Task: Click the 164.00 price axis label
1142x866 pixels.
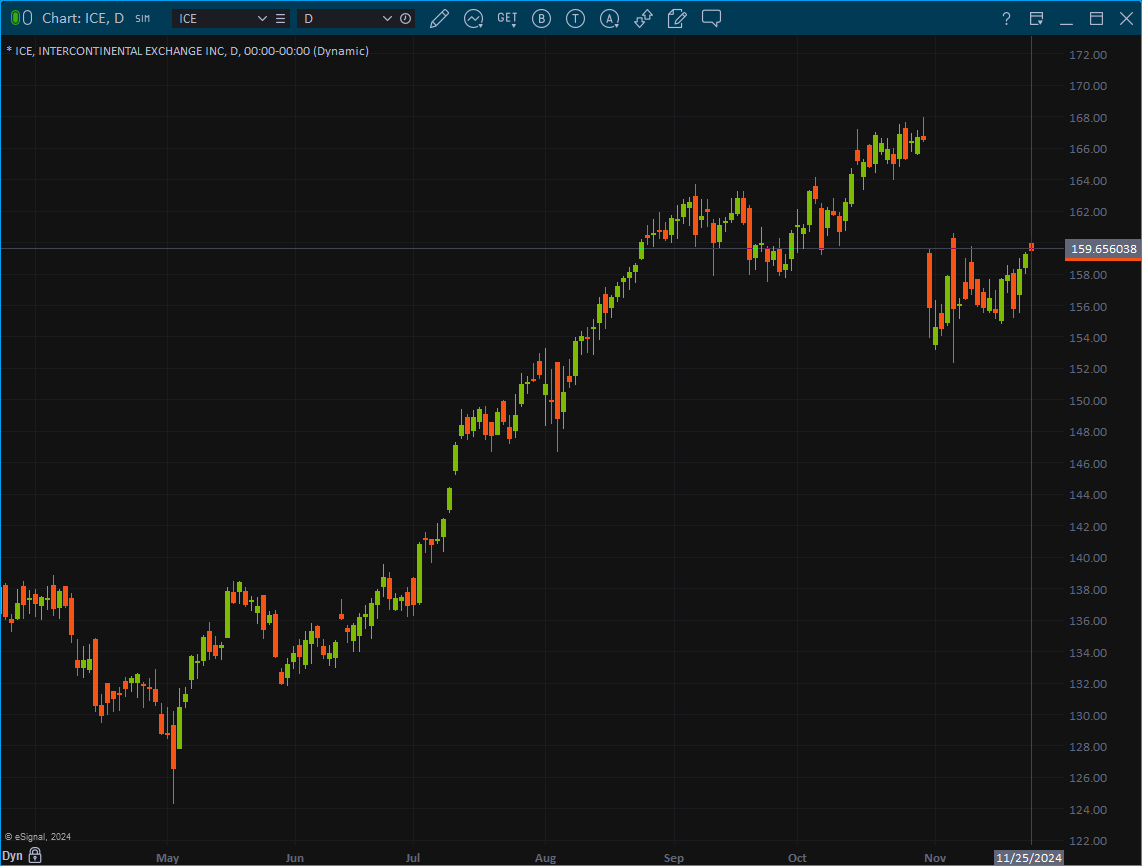Action: tap(1087, 181)
